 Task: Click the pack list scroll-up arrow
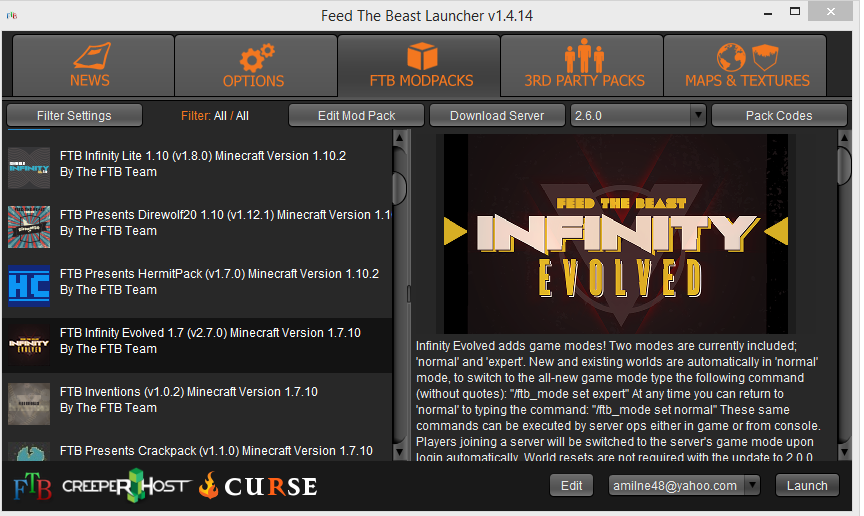[x=400, y=137]
